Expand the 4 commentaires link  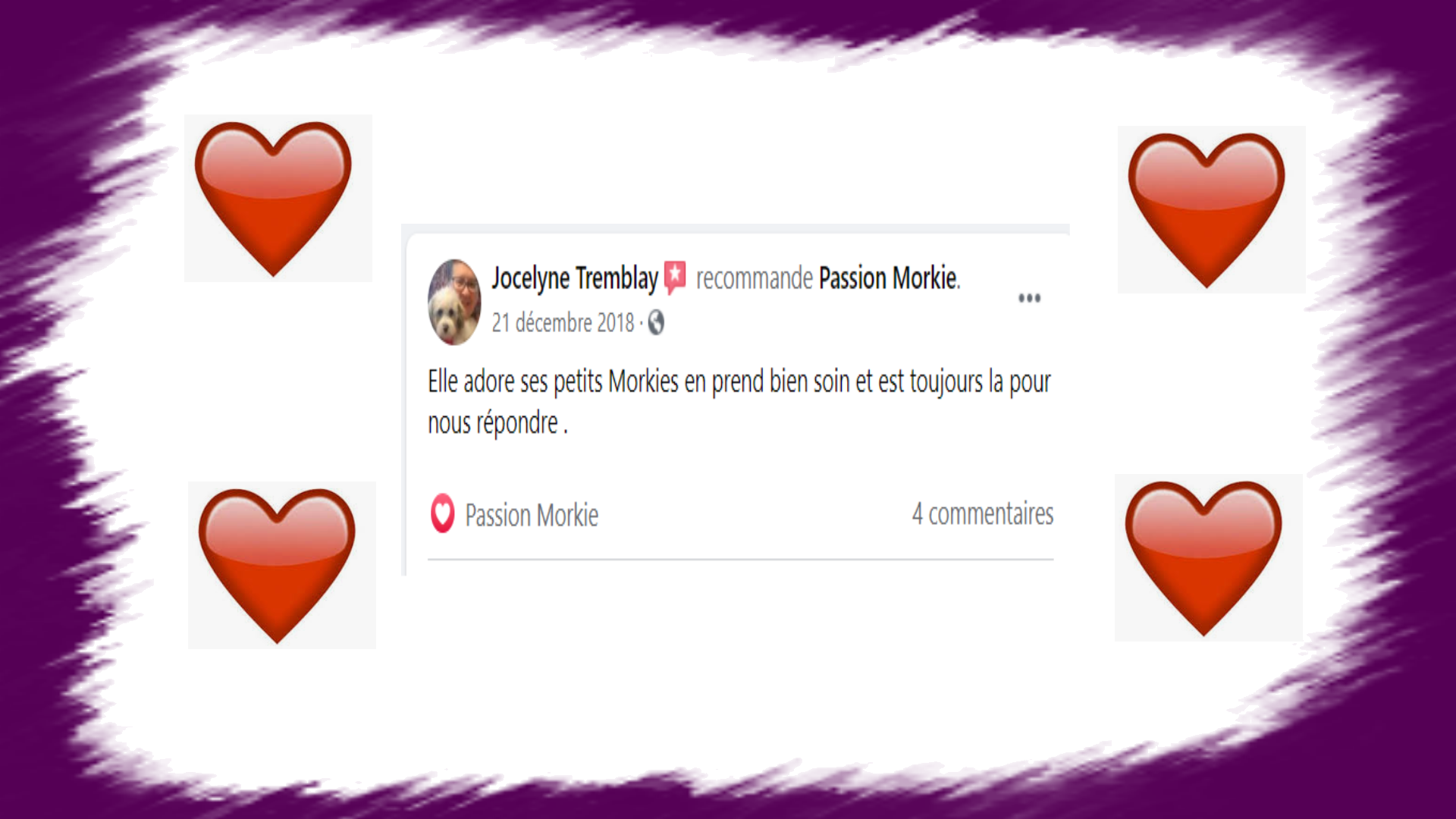[983, 514]
